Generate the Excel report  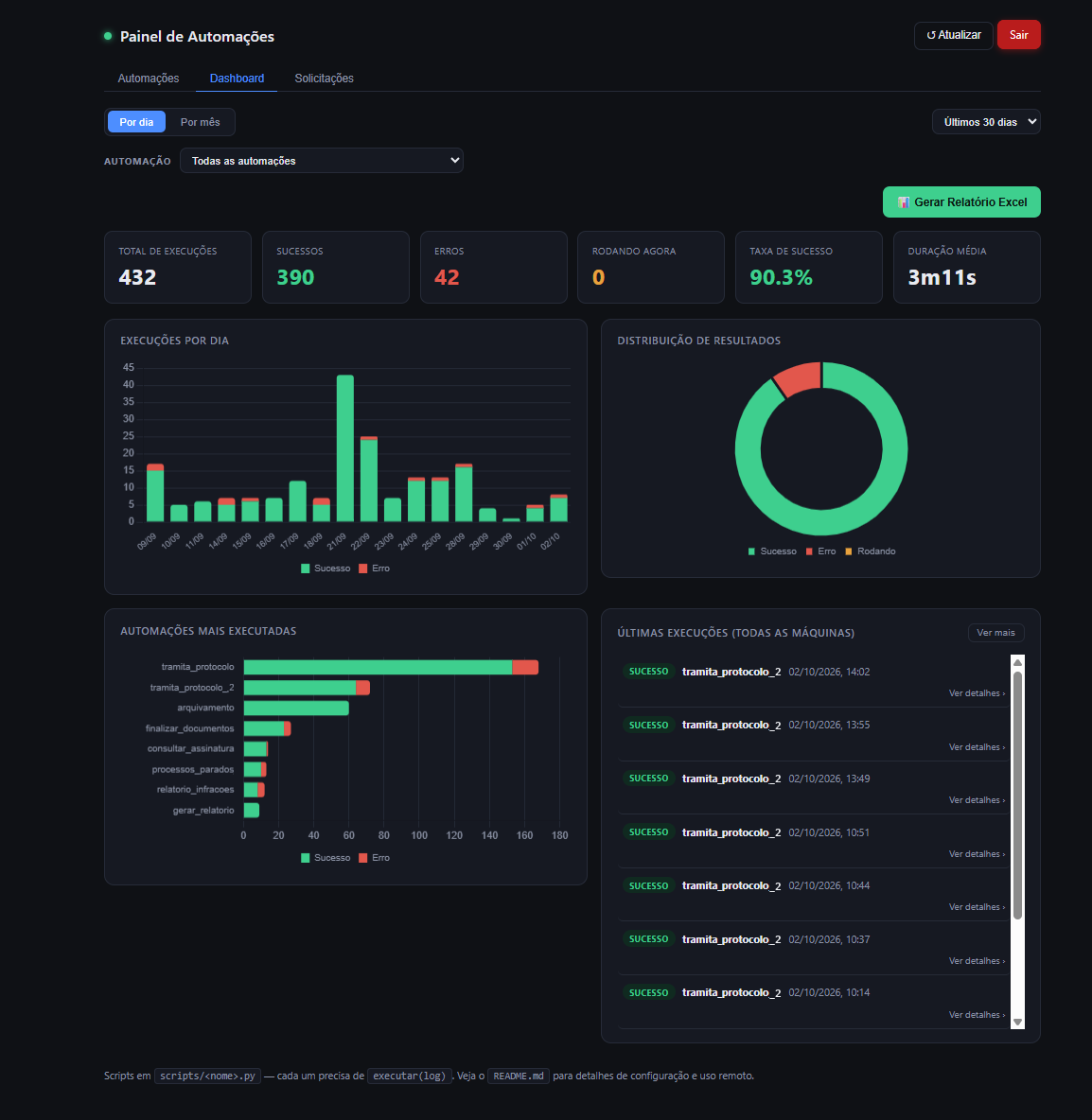pos(961,202)
